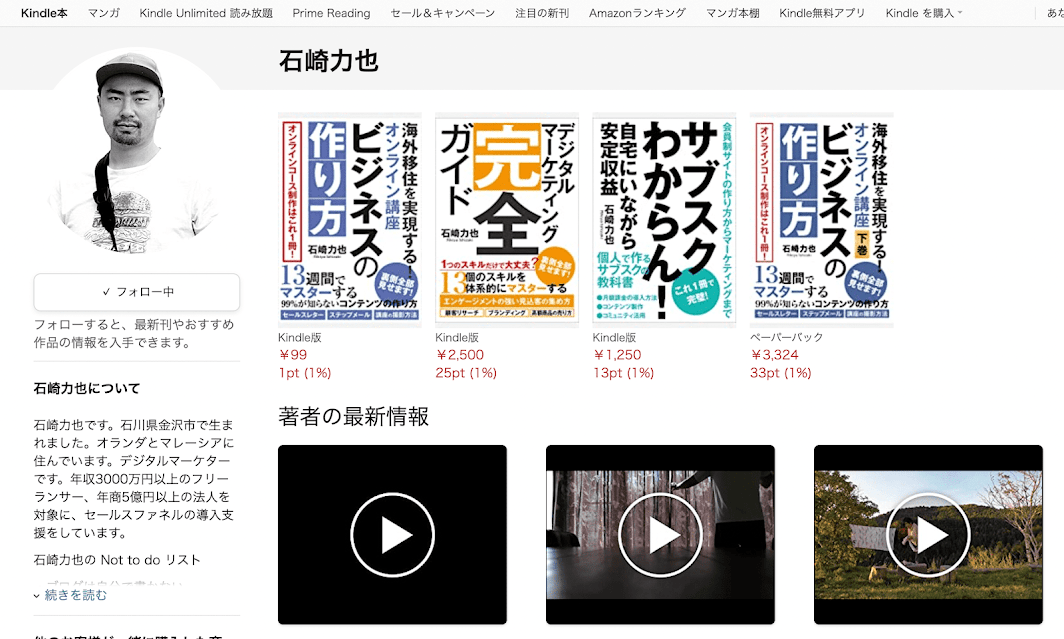Click the 著者の最新情報 heading
The image size is (1064, 639).
pos(354,417)
